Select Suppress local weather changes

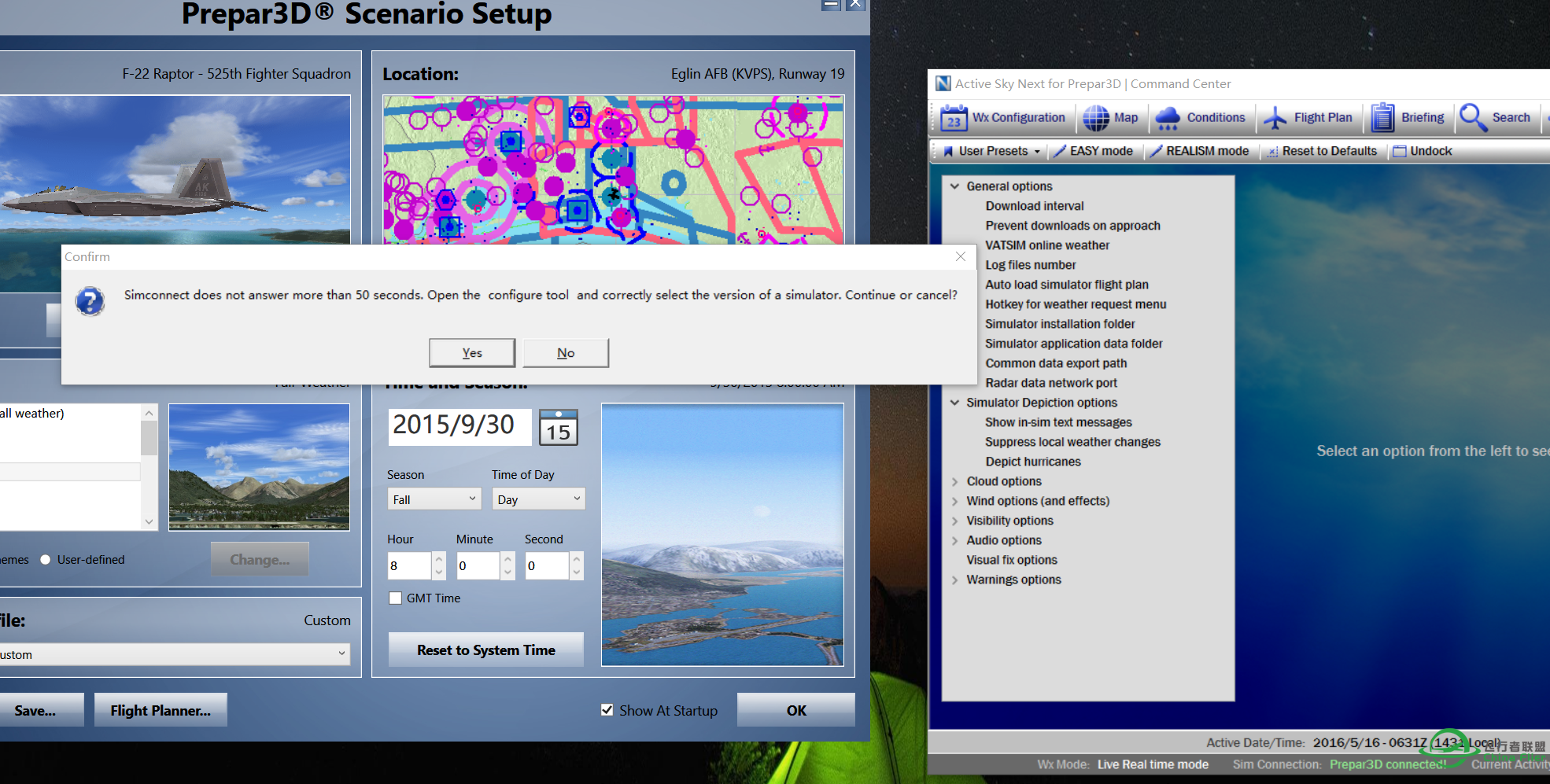[x=1072, y=442]
